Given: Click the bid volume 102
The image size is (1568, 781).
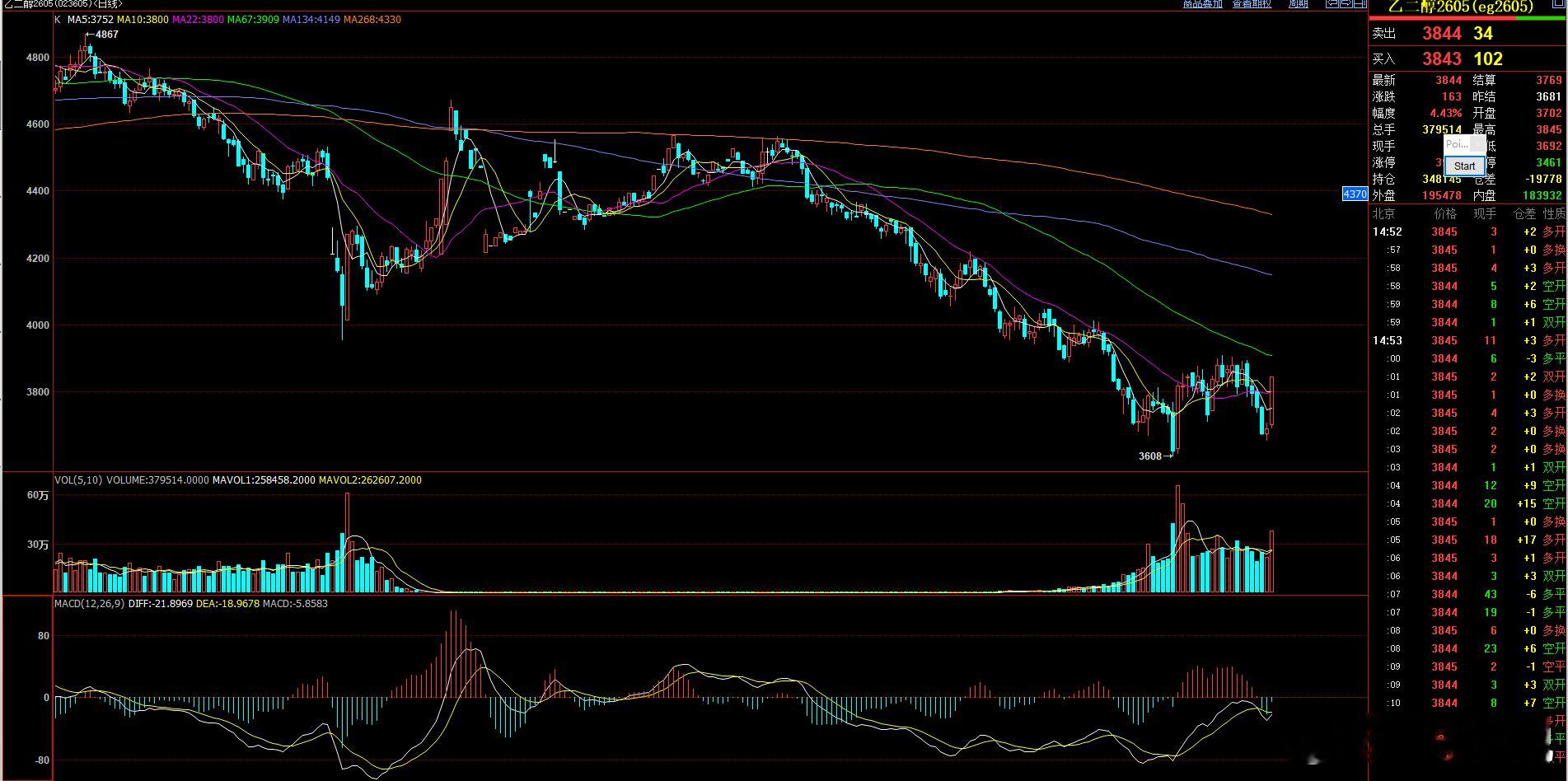Looking at the screenshot, I should point(1488,58).
